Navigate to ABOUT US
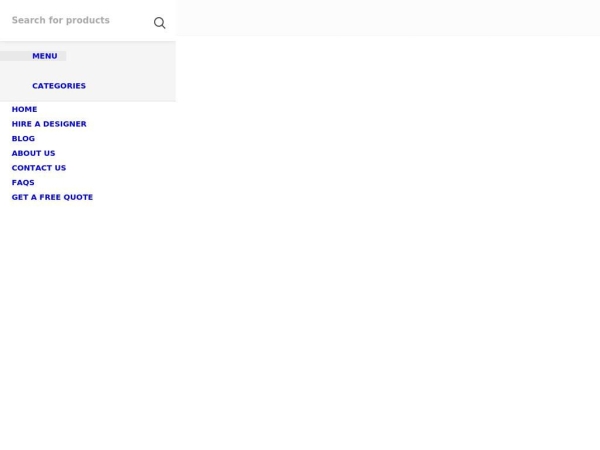Screen dimensions: 600x450 [x=33, y=153]
